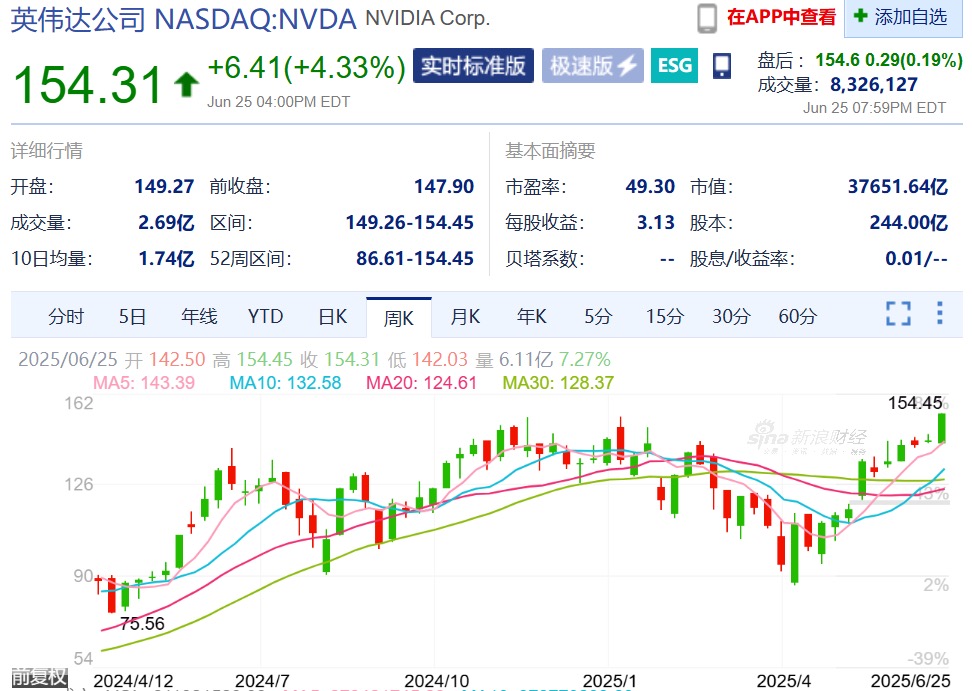Toggle the 前复权 adjustment label
The width and height of the screenshot is (972, 691).
tap(38, 676)
